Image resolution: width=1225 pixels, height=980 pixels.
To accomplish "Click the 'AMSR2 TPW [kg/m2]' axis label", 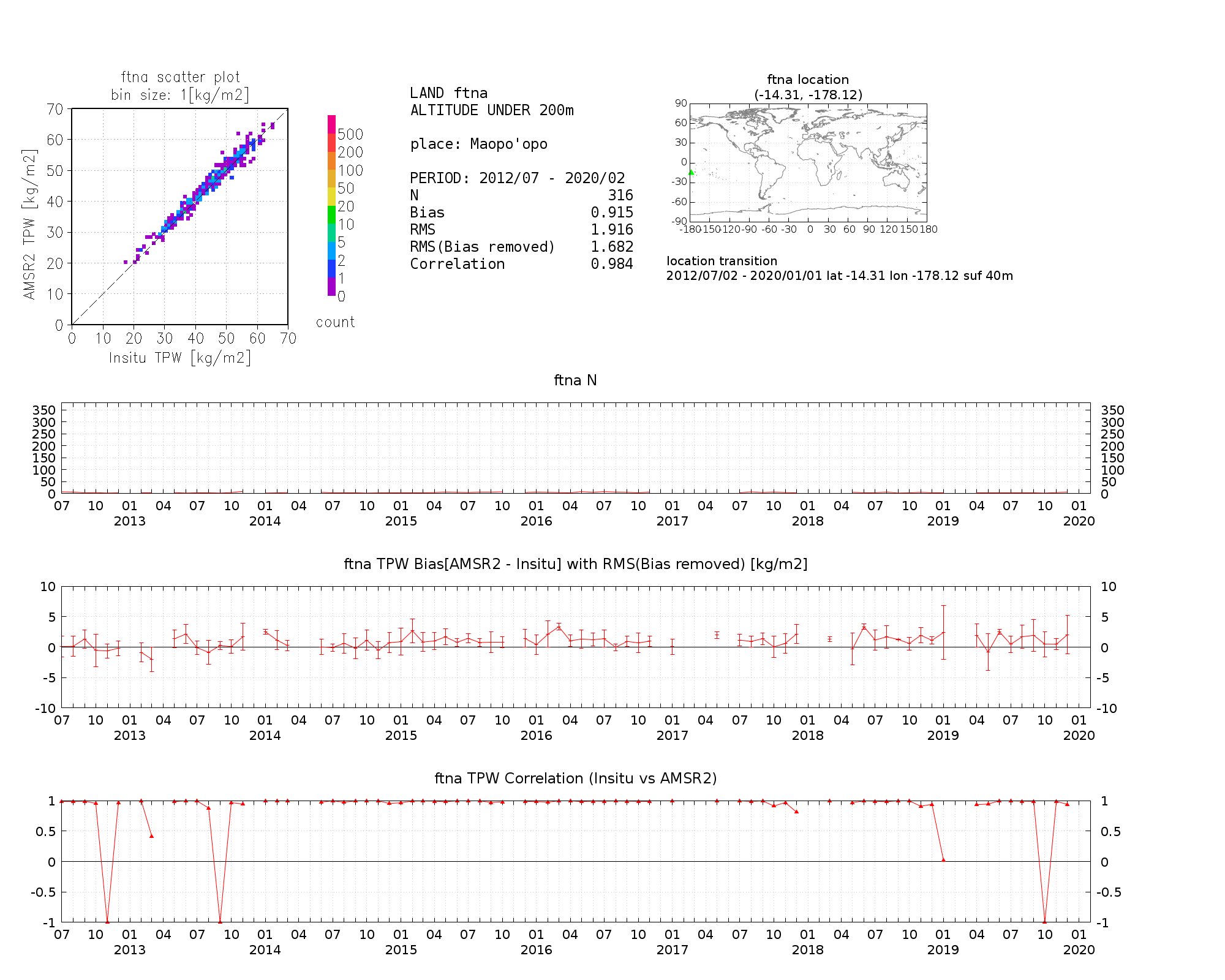I will coord(29,224).
